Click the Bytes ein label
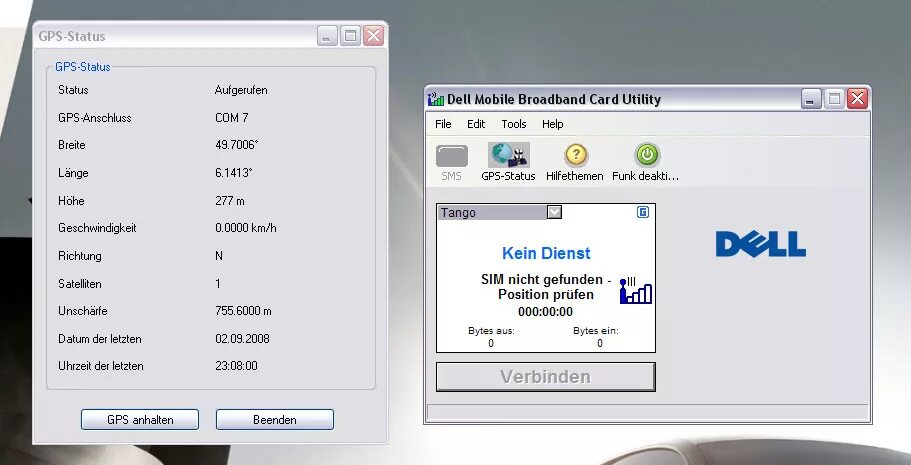 tap(596, 331)
